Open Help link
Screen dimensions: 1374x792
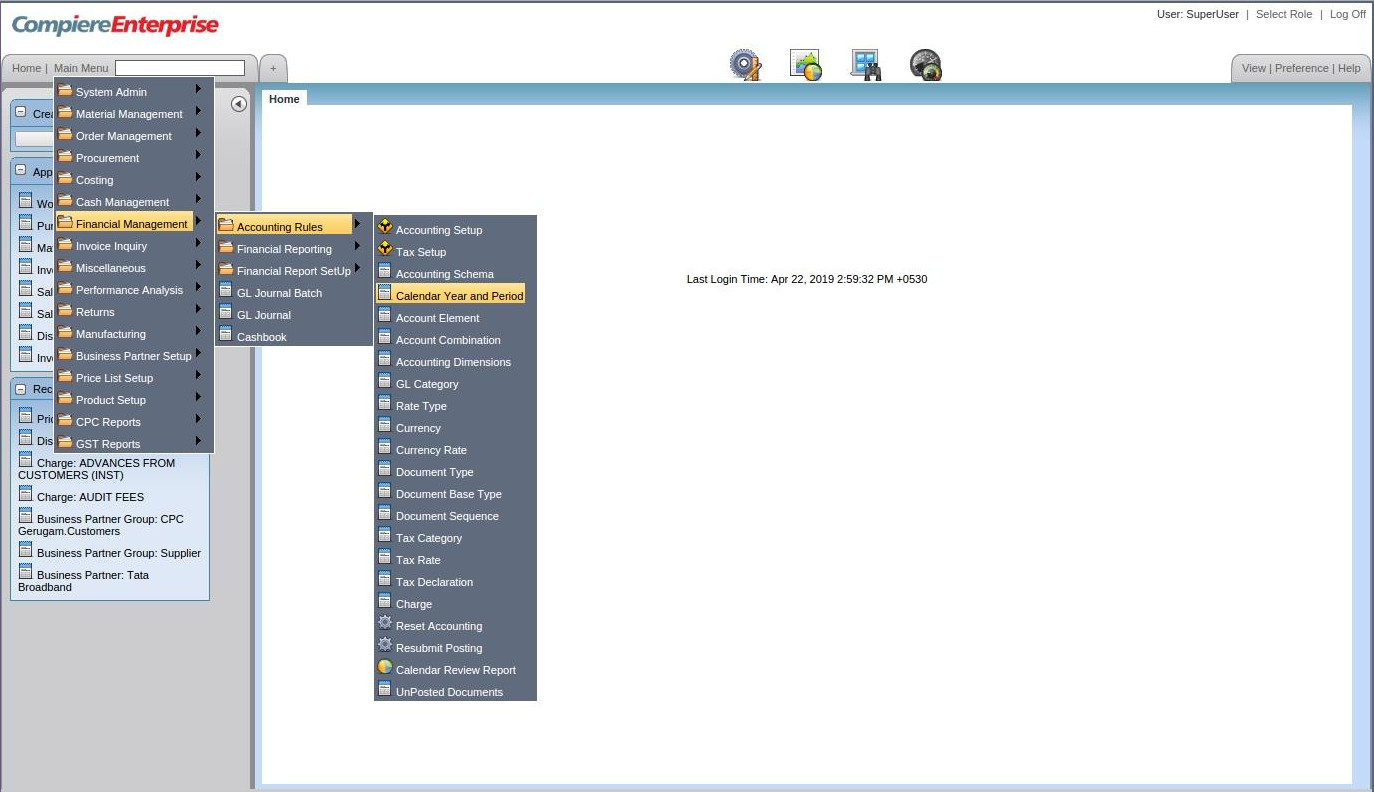tap(1349, 68)
